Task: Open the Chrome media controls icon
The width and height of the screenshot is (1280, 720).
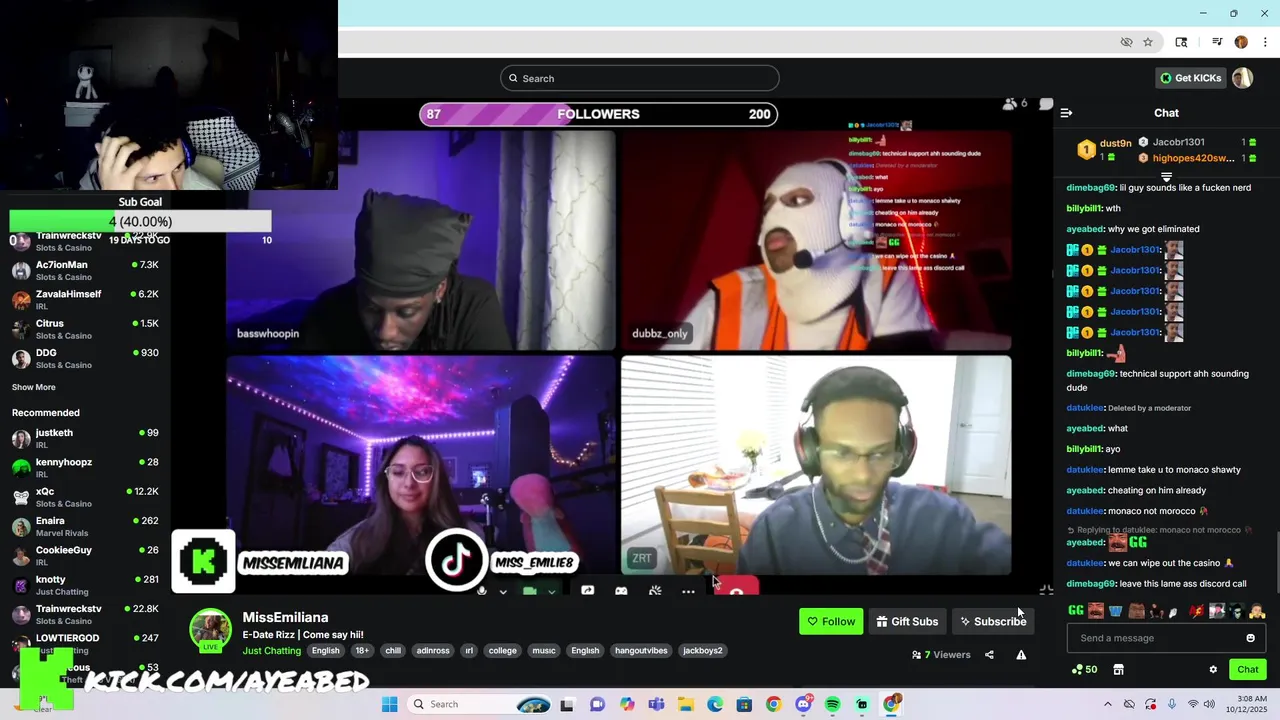Action: tap(1217, 42)
